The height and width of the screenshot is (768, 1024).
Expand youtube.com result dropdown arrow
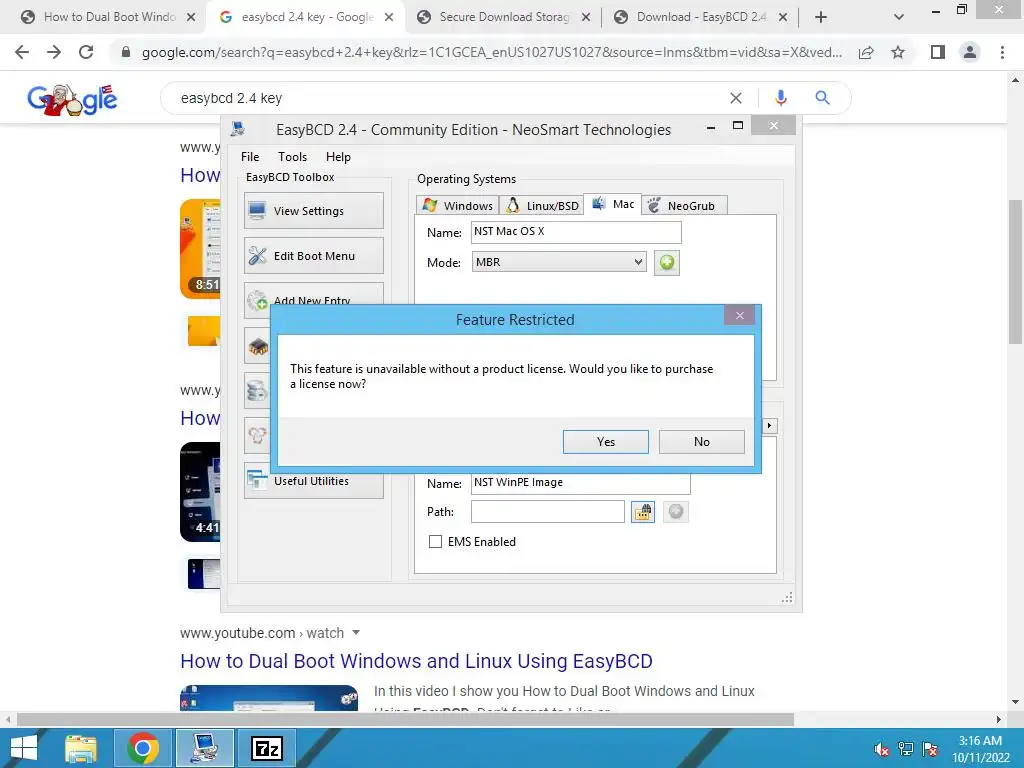356,632
